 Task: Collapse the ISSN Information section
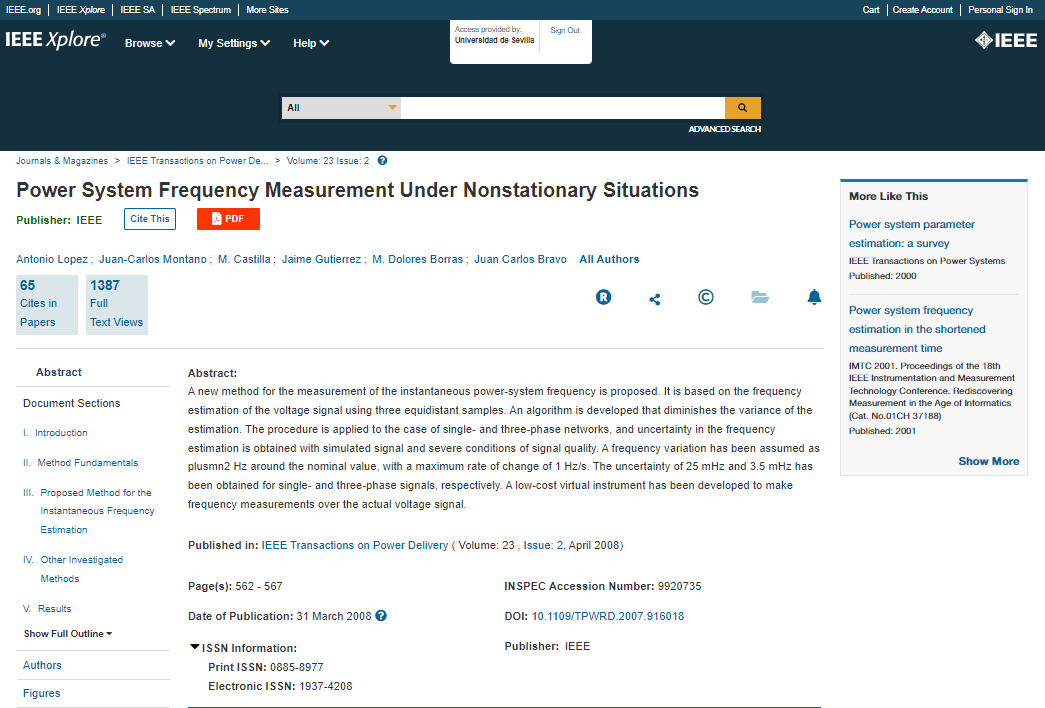pyautogui.click(x=195, y=648)
